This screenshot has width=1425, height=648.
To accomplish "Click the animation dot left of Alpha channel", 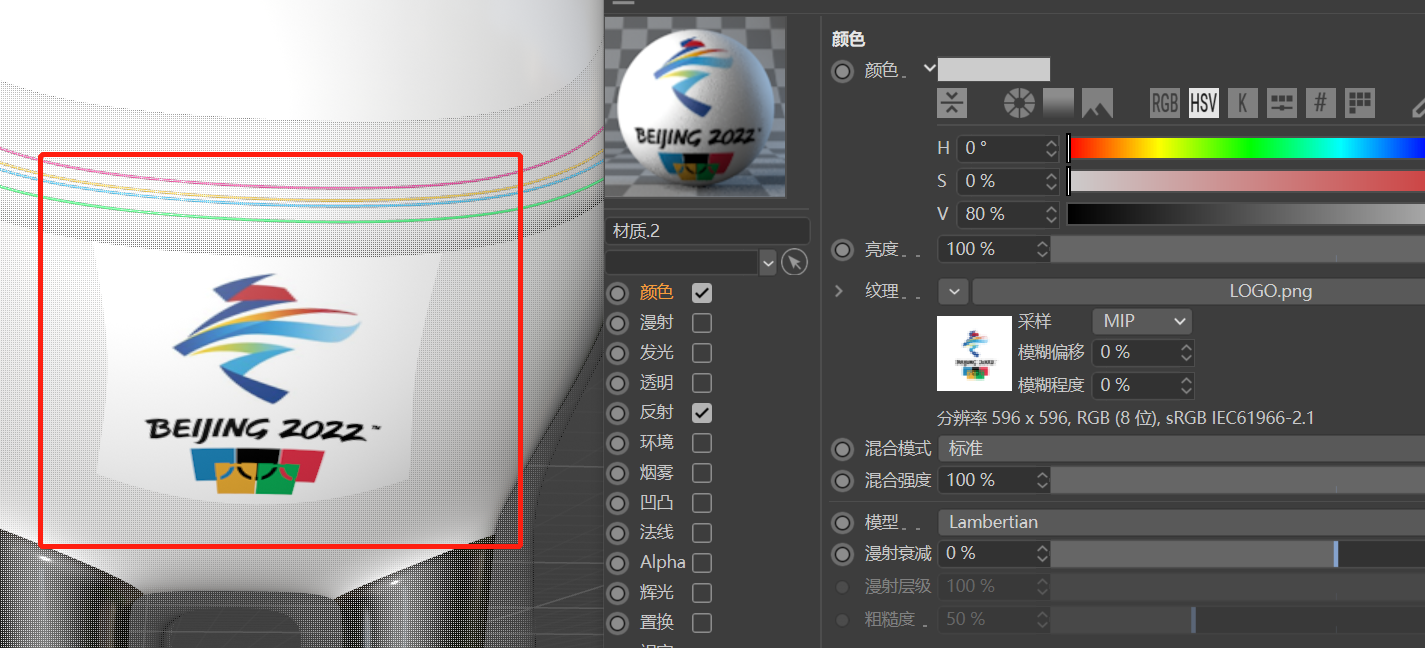I will coord(618,562).
